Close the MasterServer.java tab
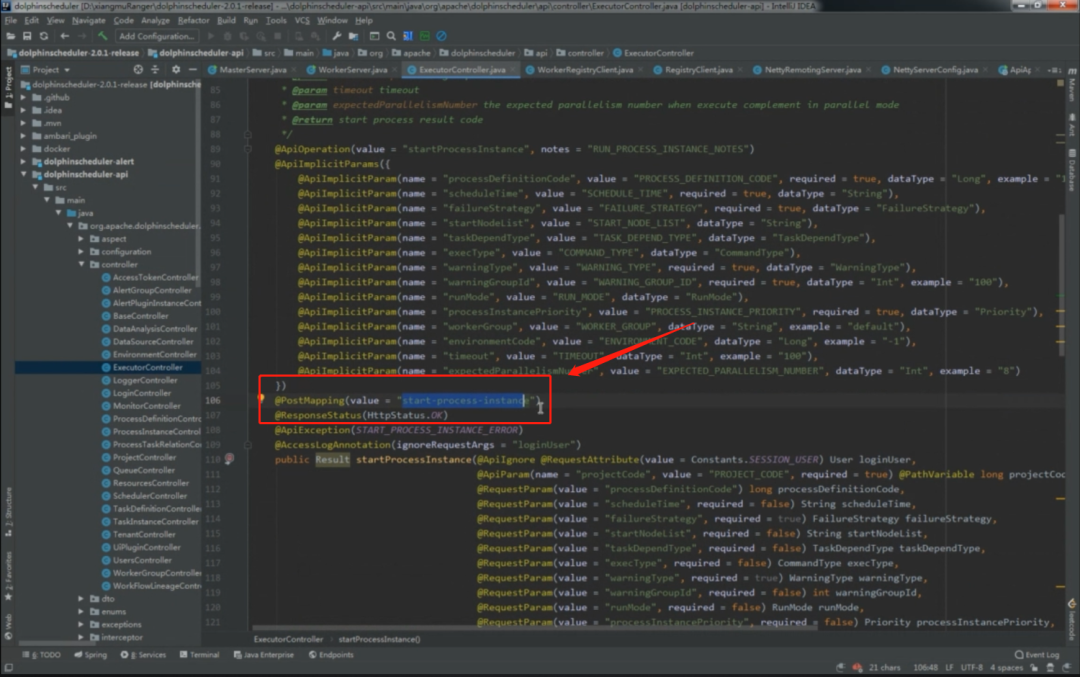 (293, 70)
